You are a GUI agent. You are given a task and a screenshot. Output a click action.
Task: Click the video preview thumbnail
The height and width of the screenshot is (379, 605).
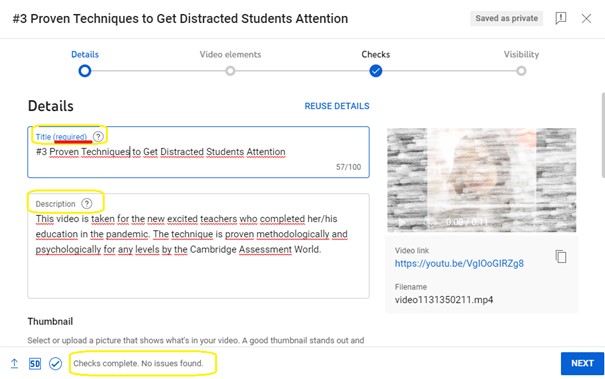coord(482,180)
